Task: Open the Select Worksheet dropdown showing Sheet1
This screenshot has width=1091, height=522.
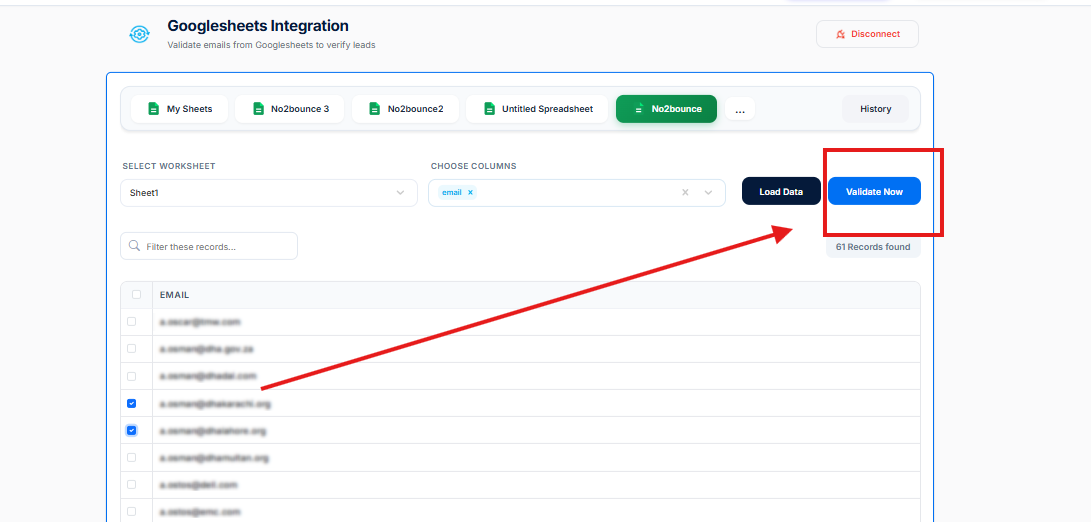Action: pos(269,193)
